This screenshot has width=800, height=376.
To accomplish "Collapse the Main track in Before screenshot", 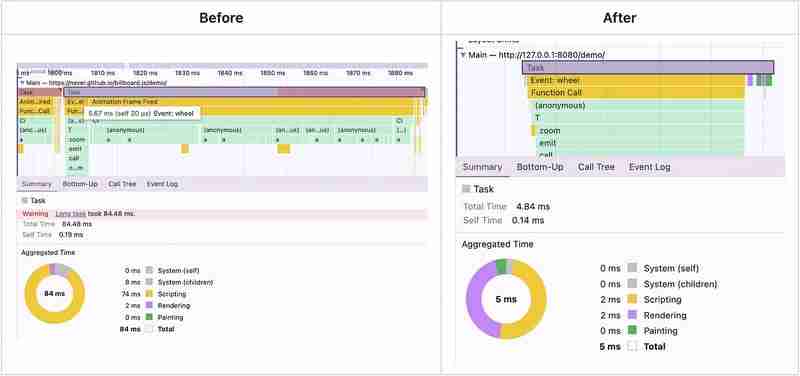I will pyautogui.click(x=22, y=83).
